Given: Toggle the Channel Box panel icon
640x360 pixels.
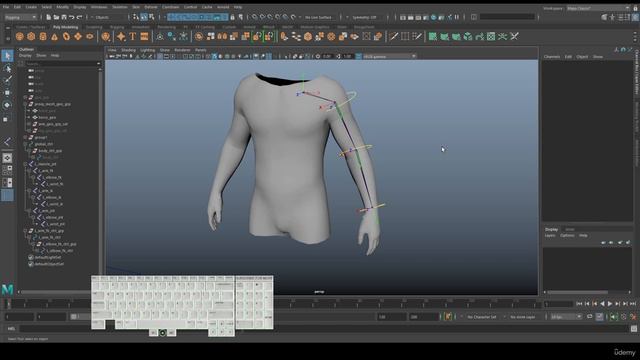Looking at the screenshot, I should click(636, 17).
